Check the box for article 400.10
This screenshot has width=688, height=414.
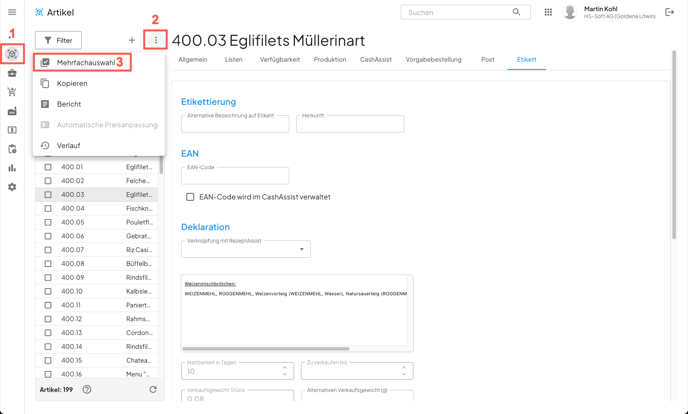click(48, 291)
